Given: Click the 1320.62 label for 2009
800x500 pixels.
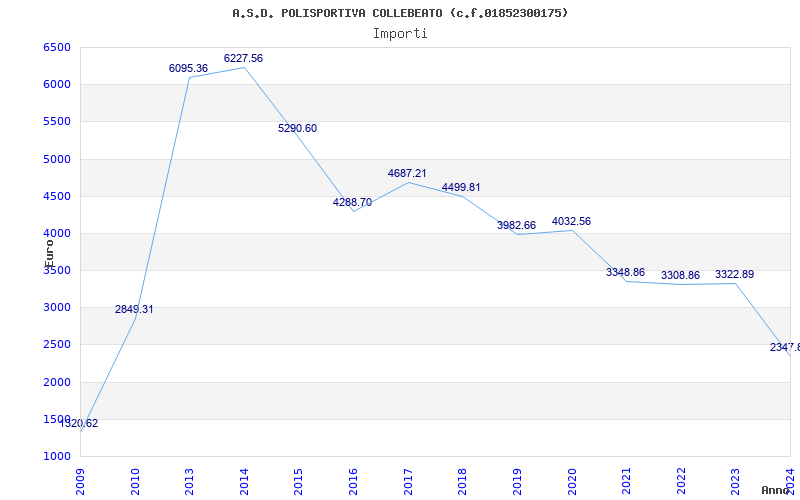Looking at the screenshot, I should pos(78,424).
